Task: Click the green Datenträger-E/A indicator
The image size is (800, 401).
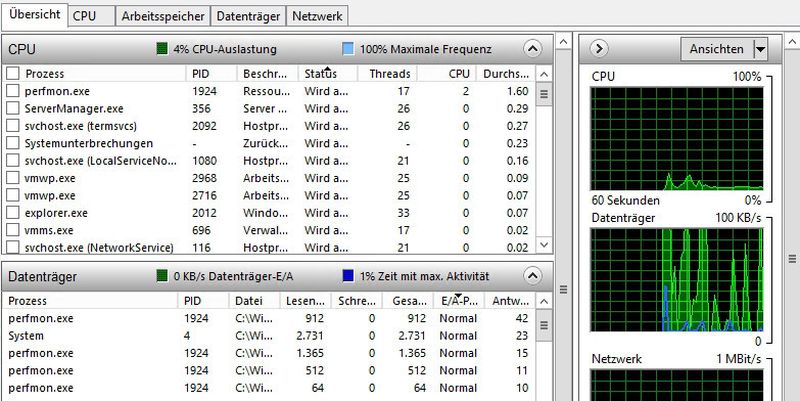Action: point(162,276)
